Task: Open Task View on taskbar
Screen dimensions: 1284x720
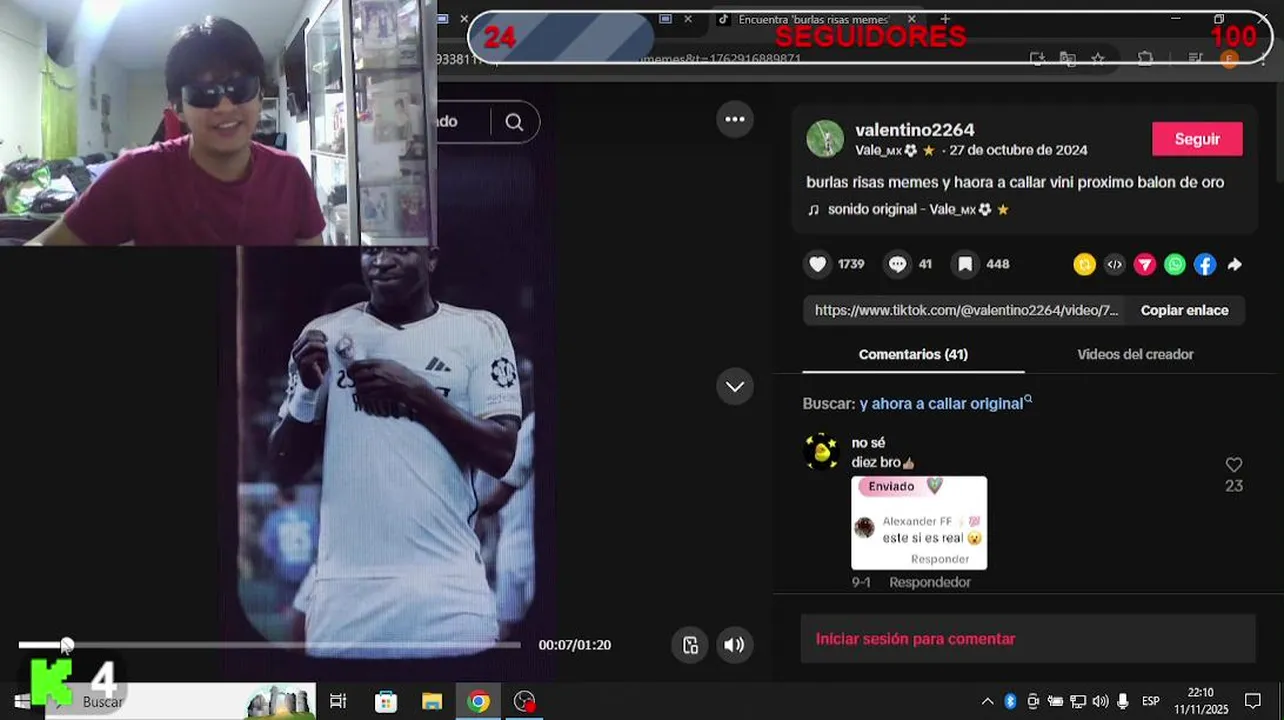Action: pyautogui.click(x=338, y=701)
